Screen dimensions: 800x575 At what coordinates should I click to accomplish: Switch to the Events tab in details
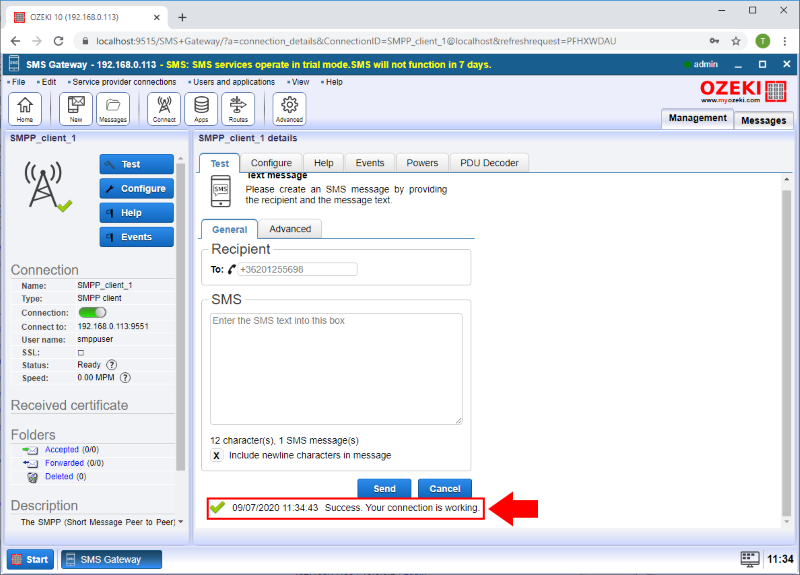pos(370,163)
